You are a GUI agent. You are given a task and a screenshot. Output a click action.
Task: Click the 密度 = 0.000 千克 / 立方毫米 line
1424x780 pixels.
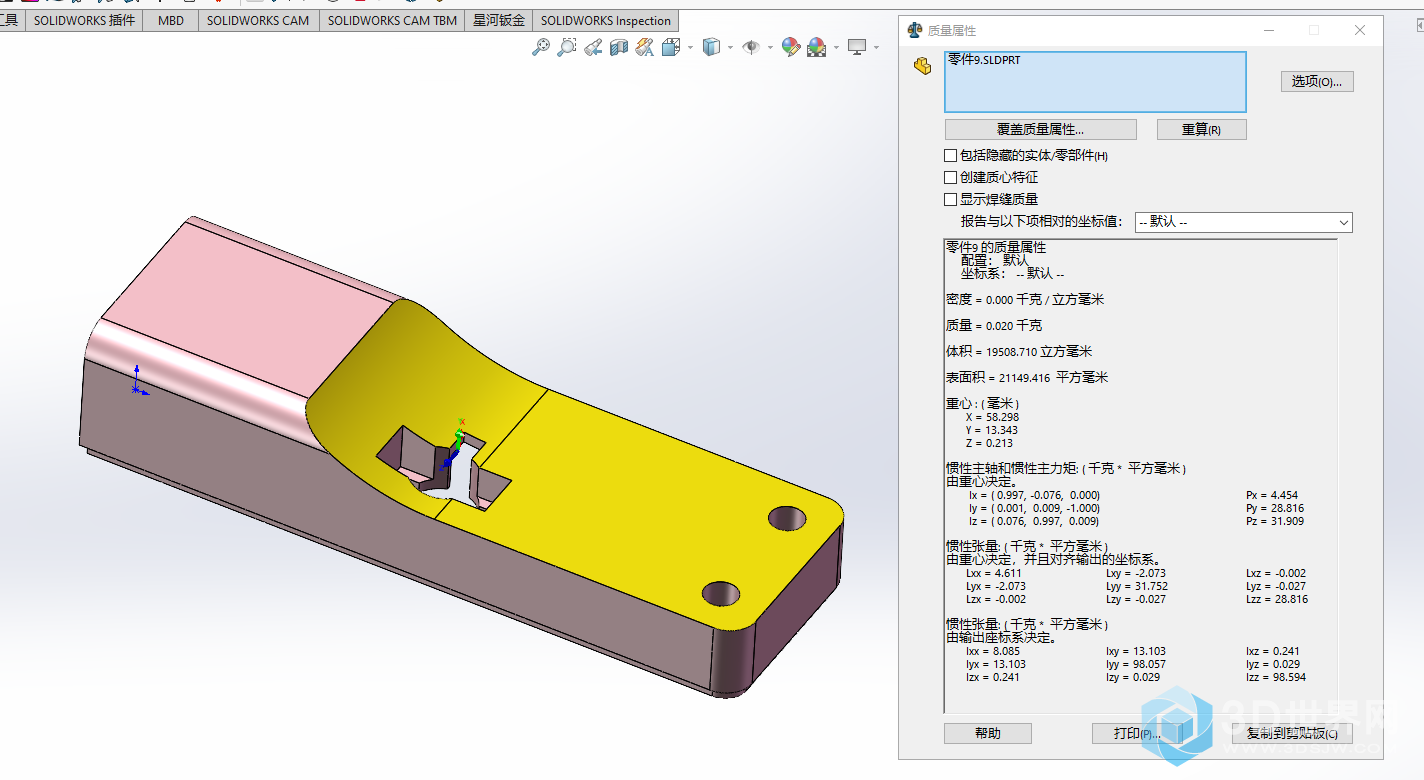pos(1025,299)
